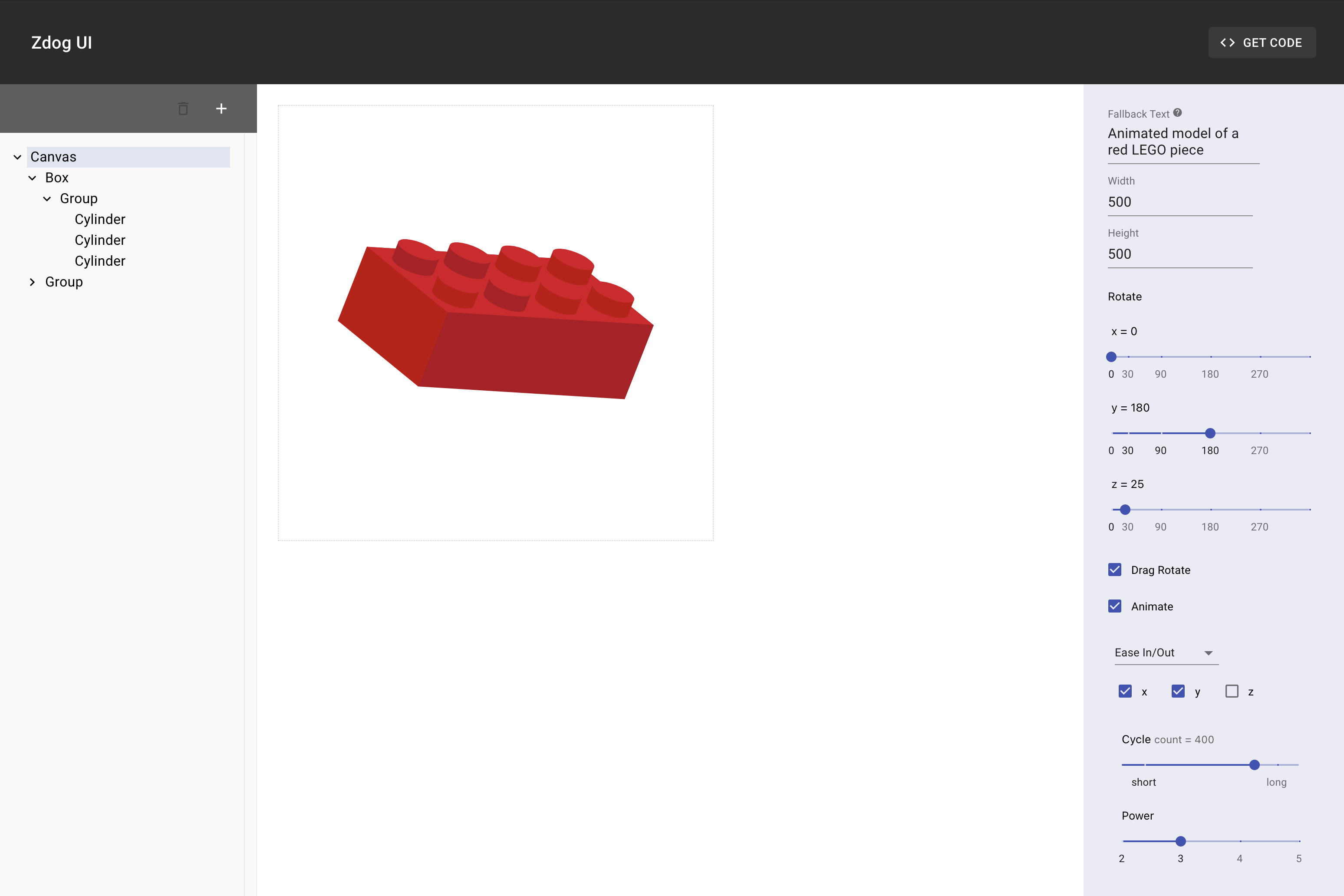Click the 'Rotate' section heading
Screen dimensions: 1344x896
point(1125,296)
